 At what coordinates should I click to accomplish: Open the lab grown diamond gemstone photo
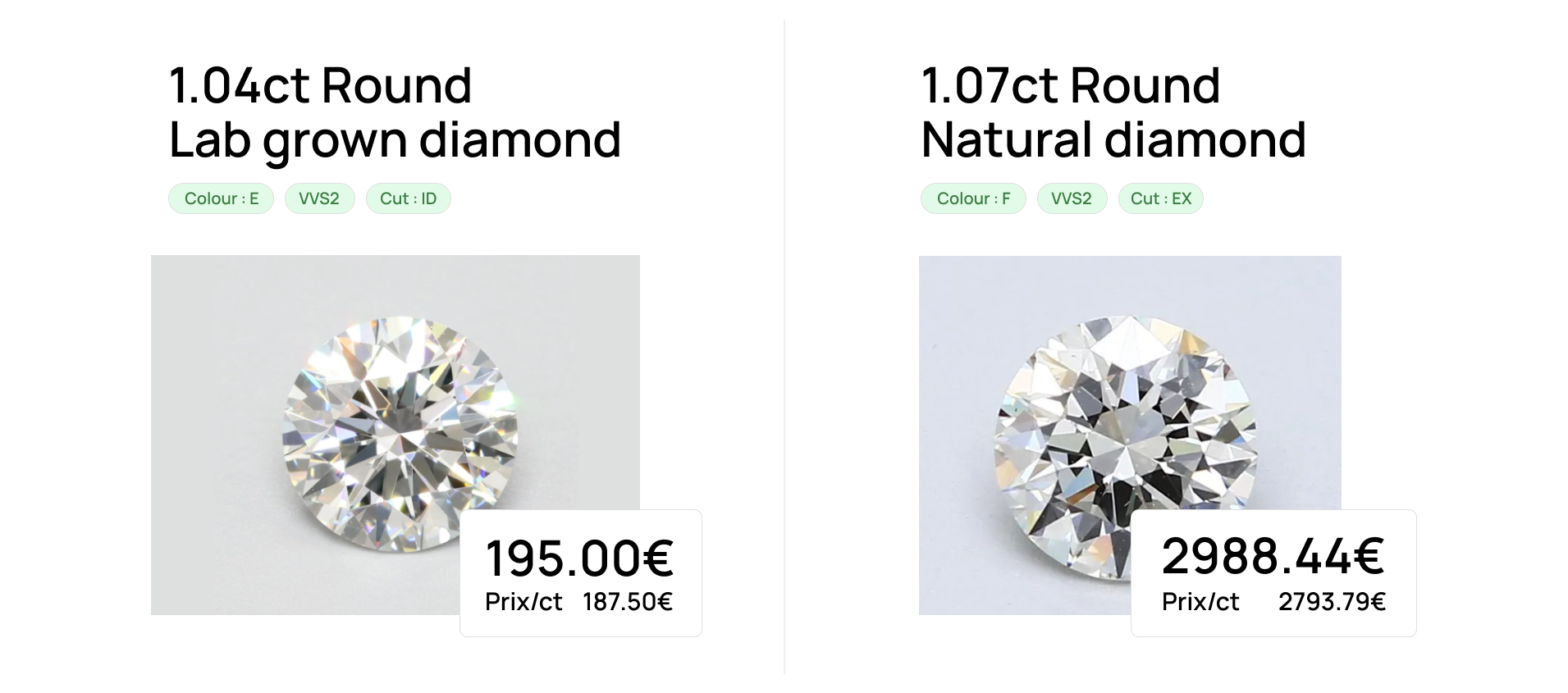pos(399,431)
